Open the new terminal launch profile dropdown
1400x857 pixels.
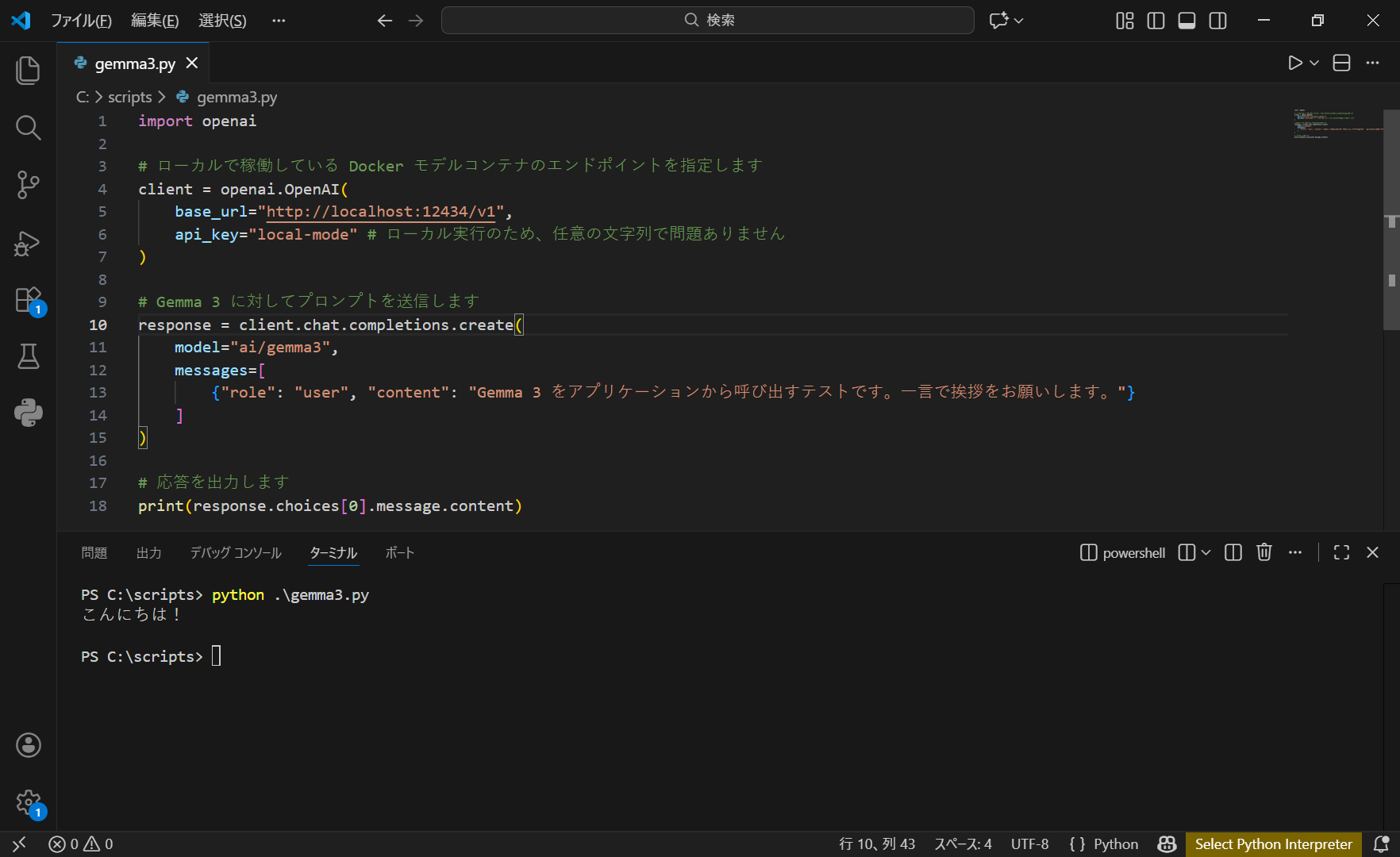[x=1206, y=552]
